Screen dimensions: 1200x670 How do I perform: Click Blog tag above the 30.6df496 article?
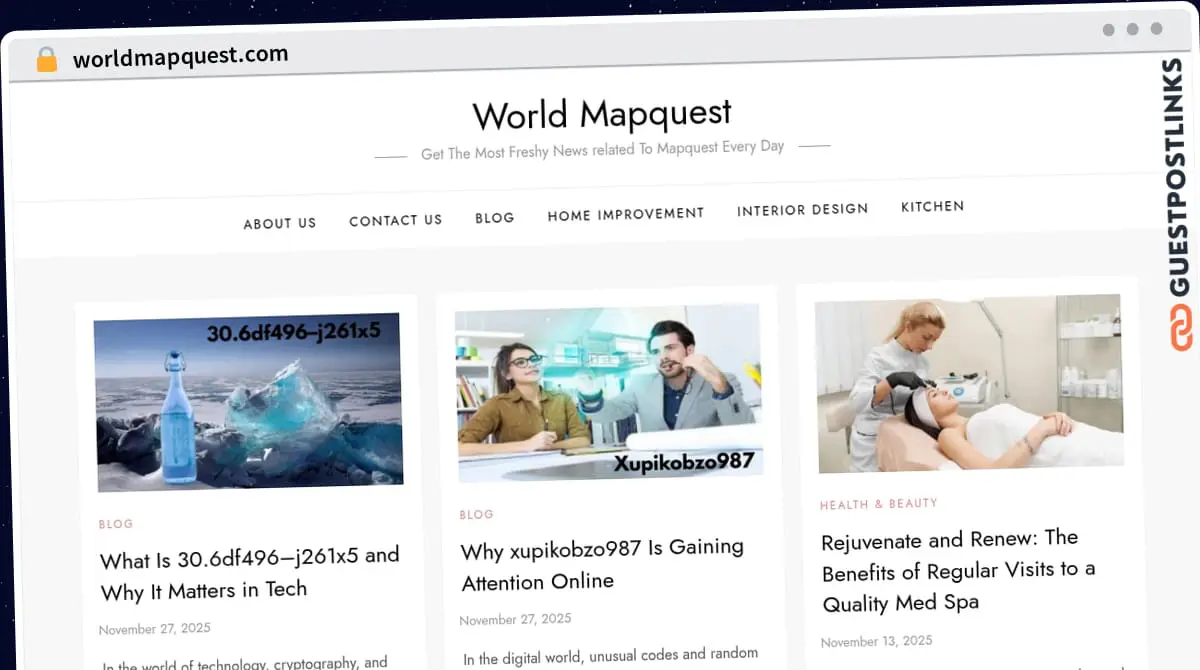point(116,524)
